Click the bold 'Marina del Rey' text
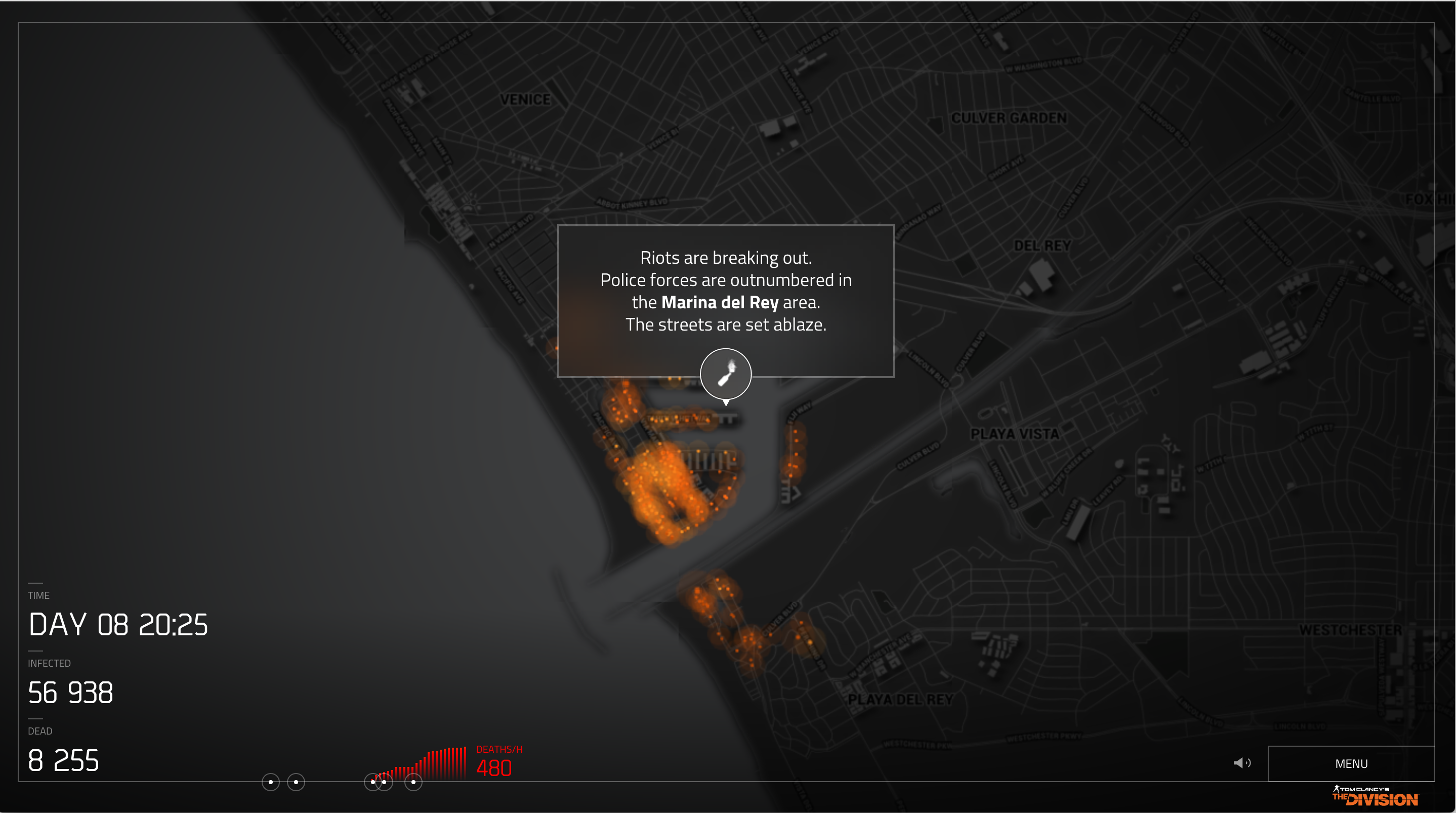Viewport: 1456px width, 813px height. [x=720, y=303]
